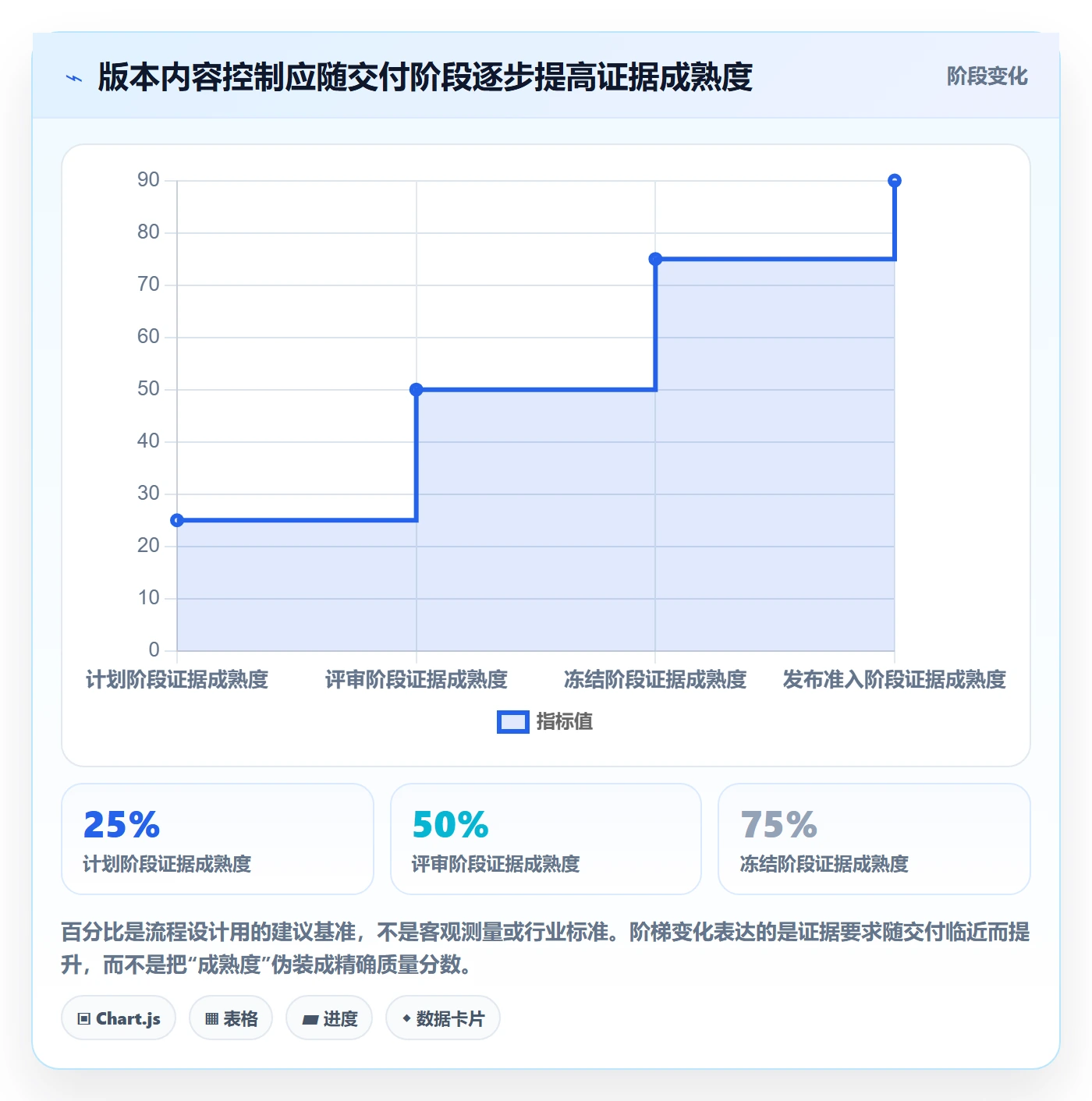The width and height of the screenshot is (1092, 1101).
Task: Click the 指标值 legend color swatch
Action: coord(513,722)
